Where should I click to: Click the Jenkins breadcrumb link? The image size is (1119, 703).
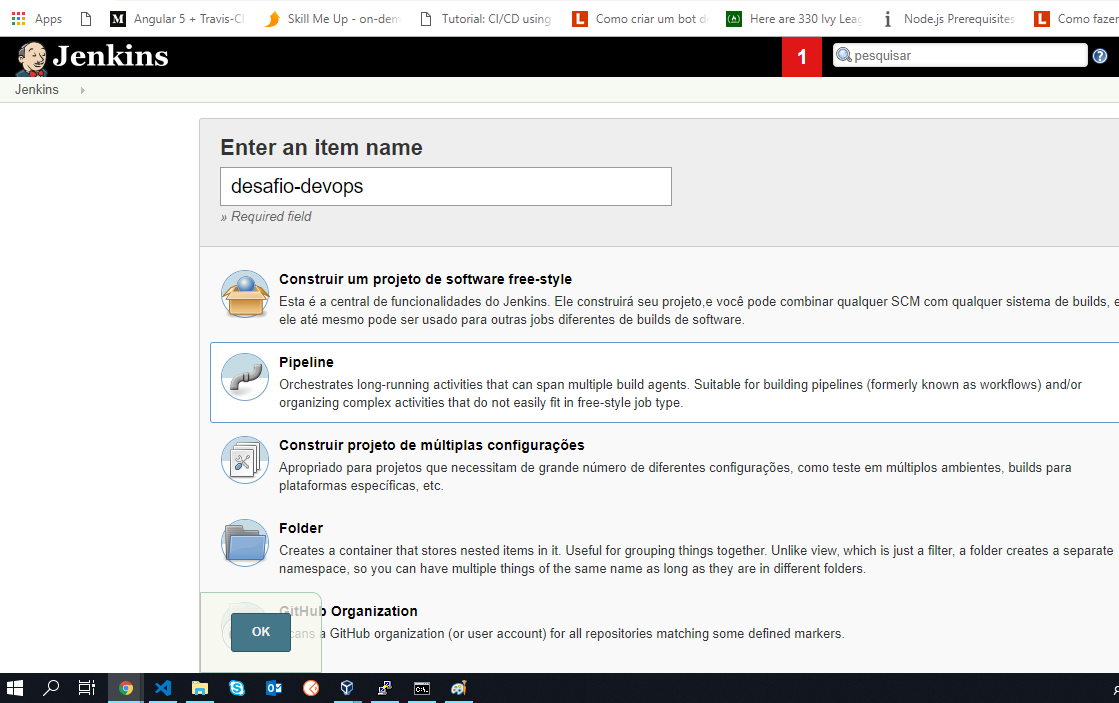37,89
